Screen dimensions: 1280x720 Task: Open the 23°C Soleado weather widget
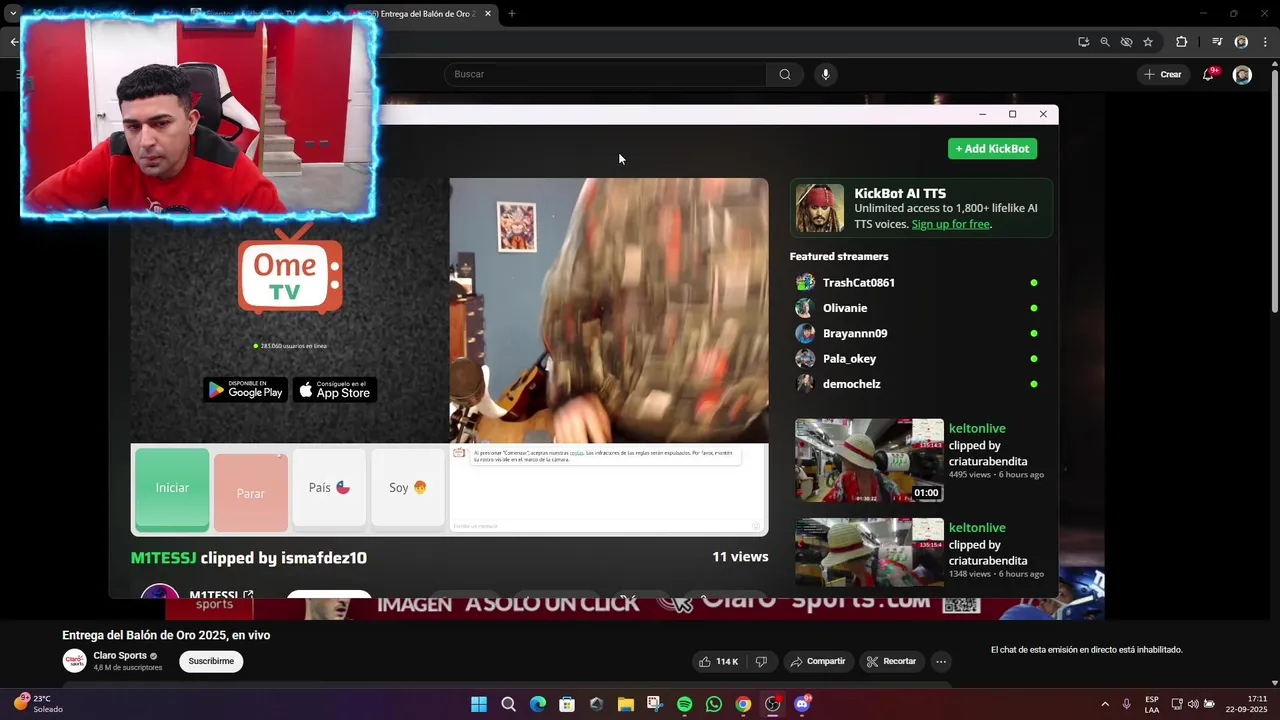38,704
